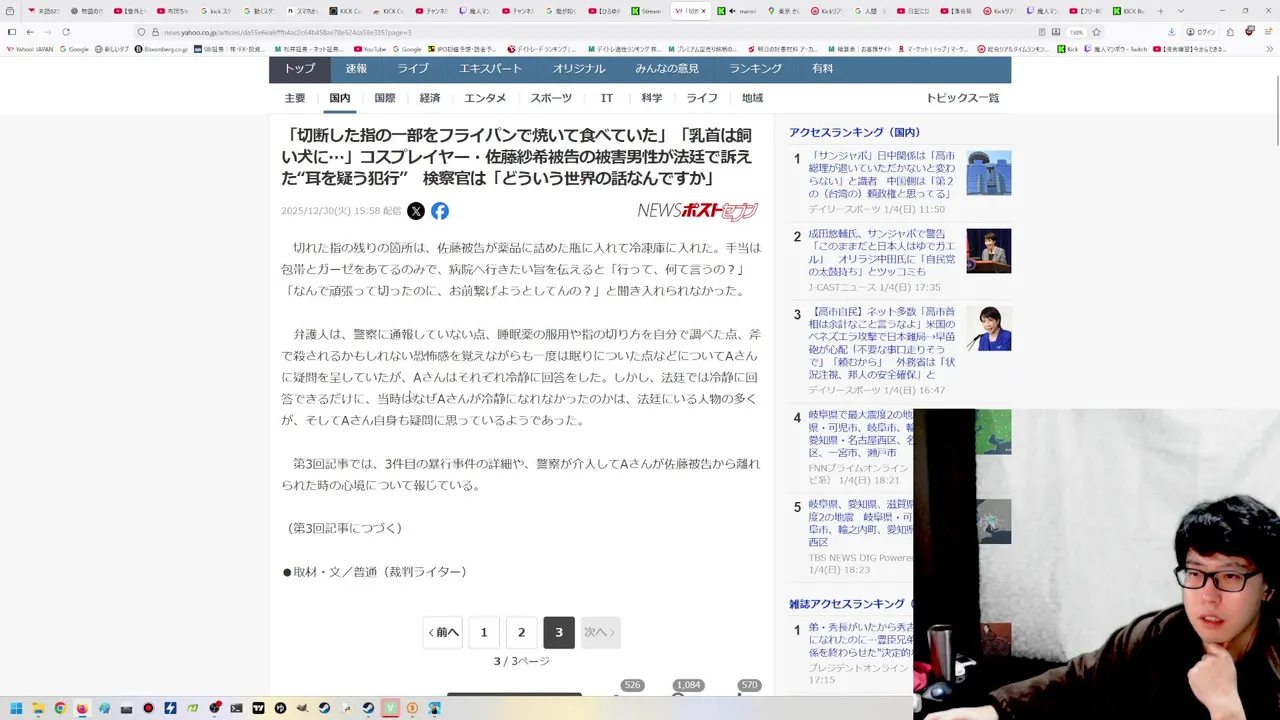1280x720 pixels.
Task: Go to article page 1
Action: click(484, 632)
